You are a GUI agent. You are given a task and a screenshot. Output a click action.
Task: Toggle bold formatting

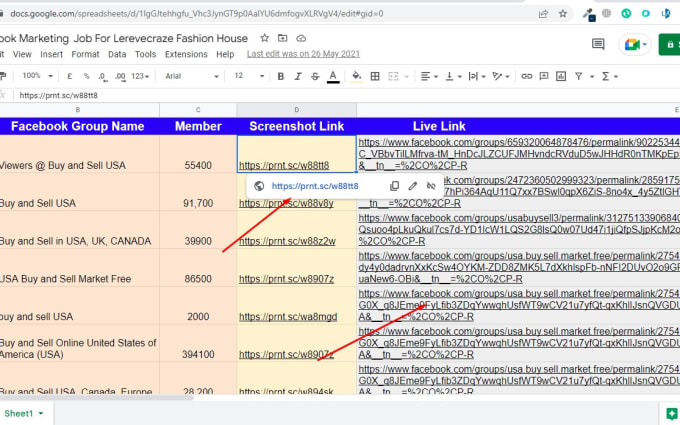281,76
